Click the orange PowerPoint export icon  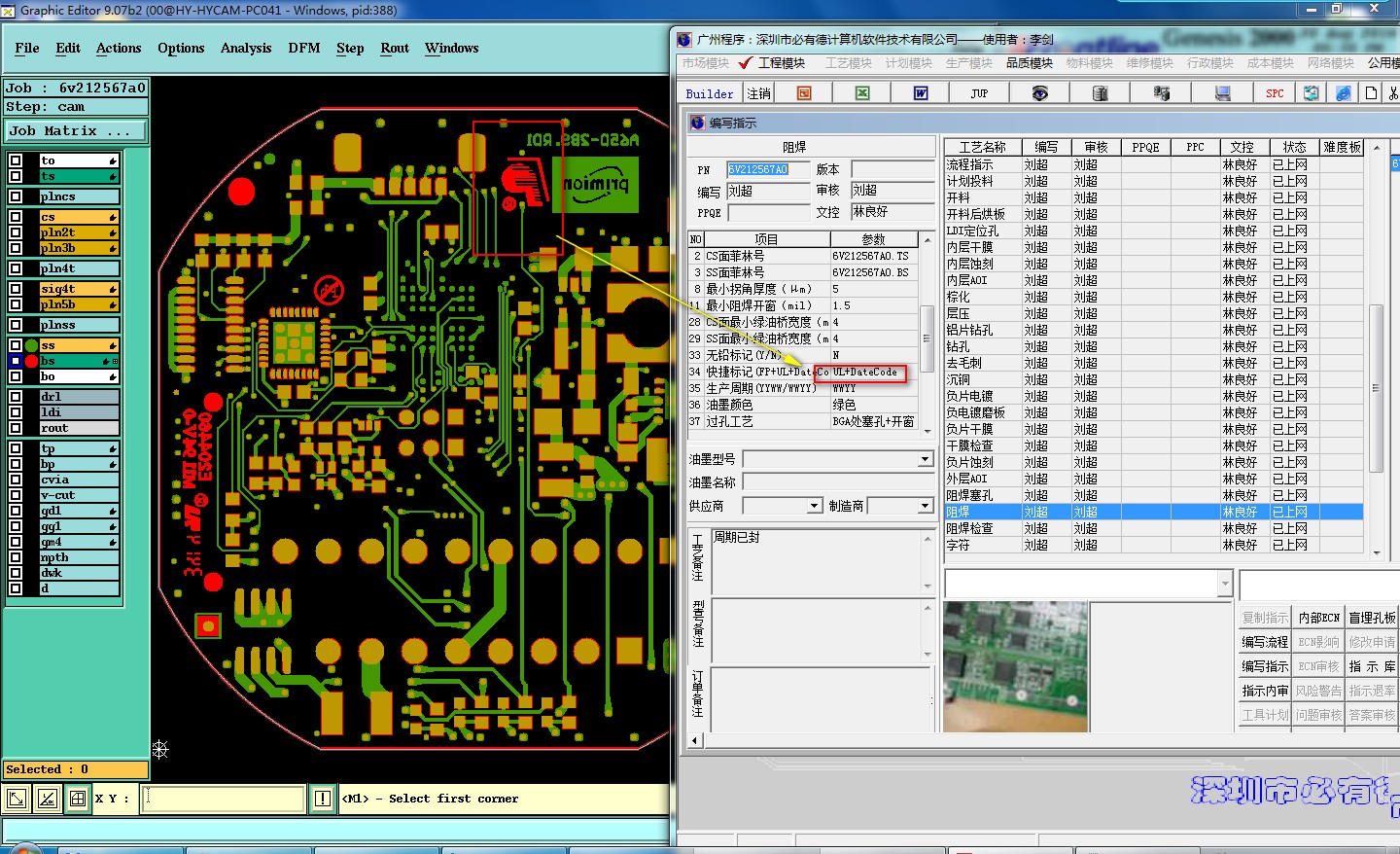(804, 93)
